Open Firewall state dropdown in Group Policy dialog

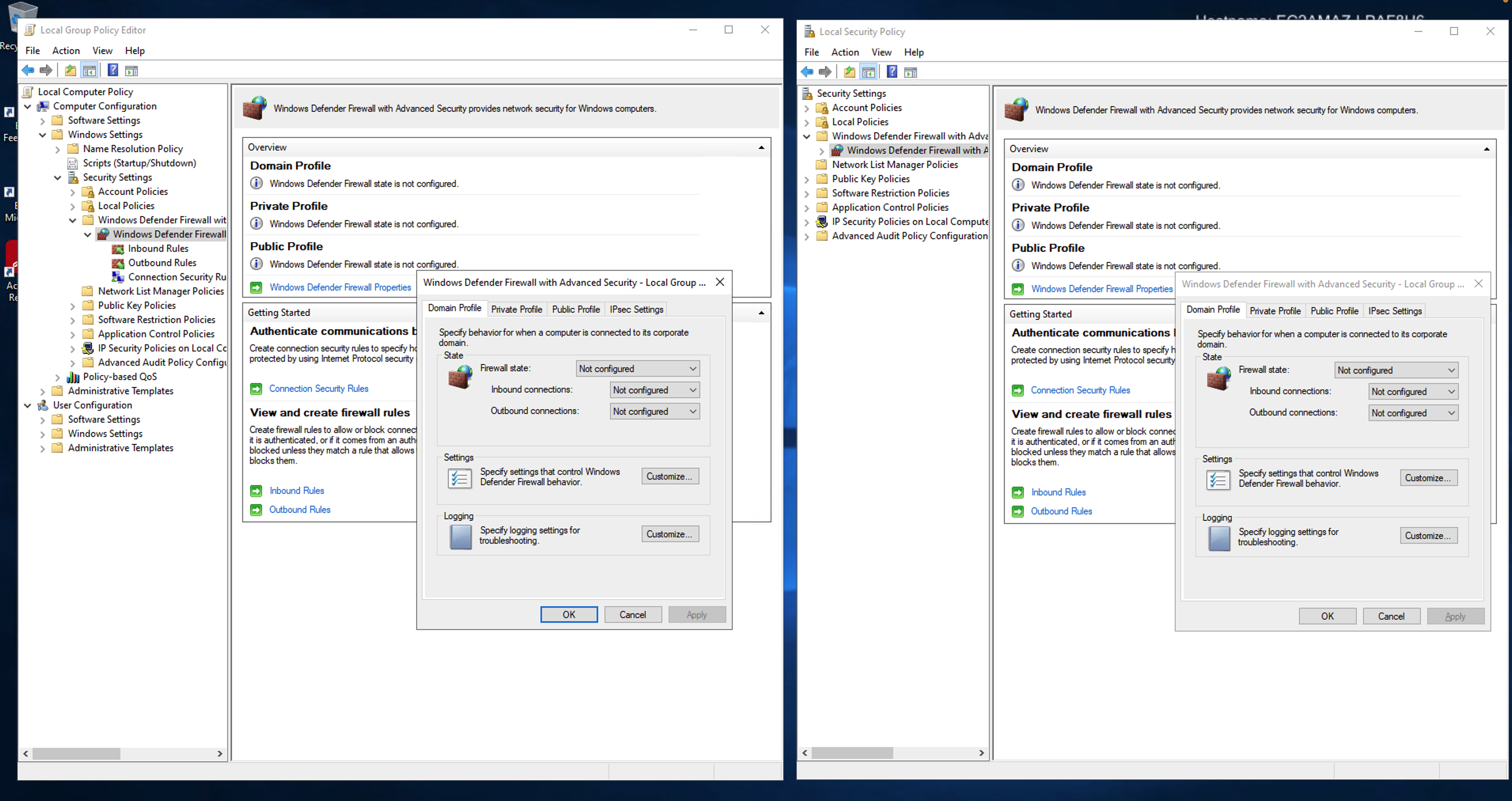(x=637, y=368)
